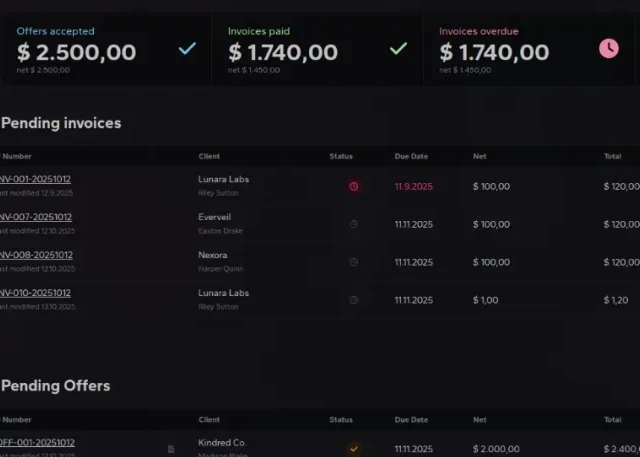Screen dimensions: 640x457
Task: Open invoice INV-008-20251012
Action: (x=36, y=255)
